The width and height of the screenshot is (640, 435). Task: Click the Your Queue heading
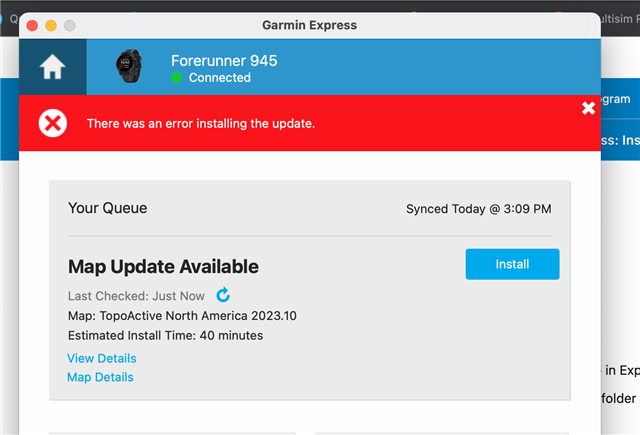(107, 208)
